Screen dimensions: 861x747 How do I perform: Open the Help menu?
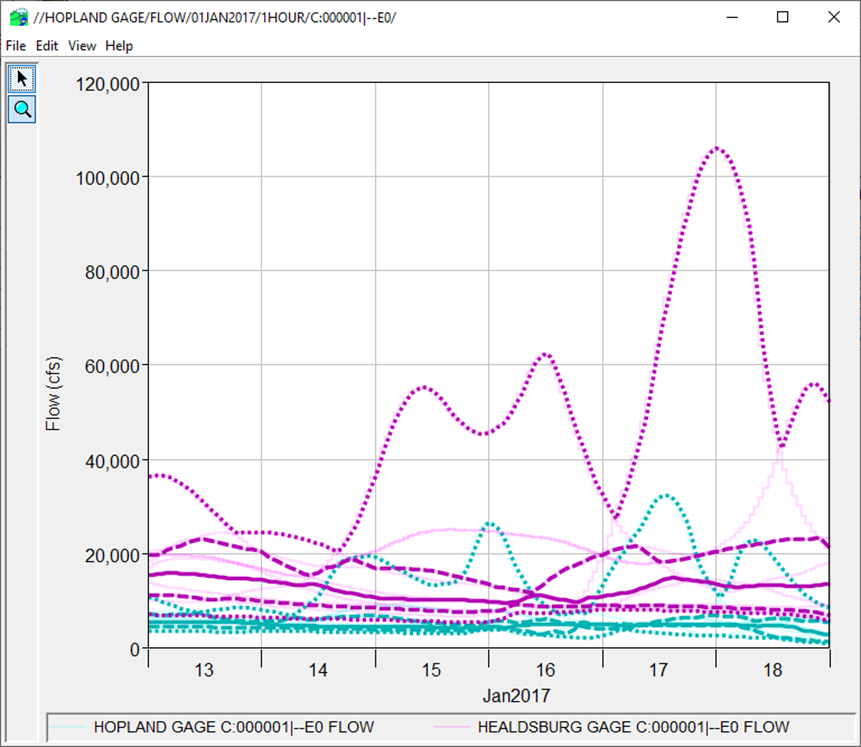coord(118,45)
